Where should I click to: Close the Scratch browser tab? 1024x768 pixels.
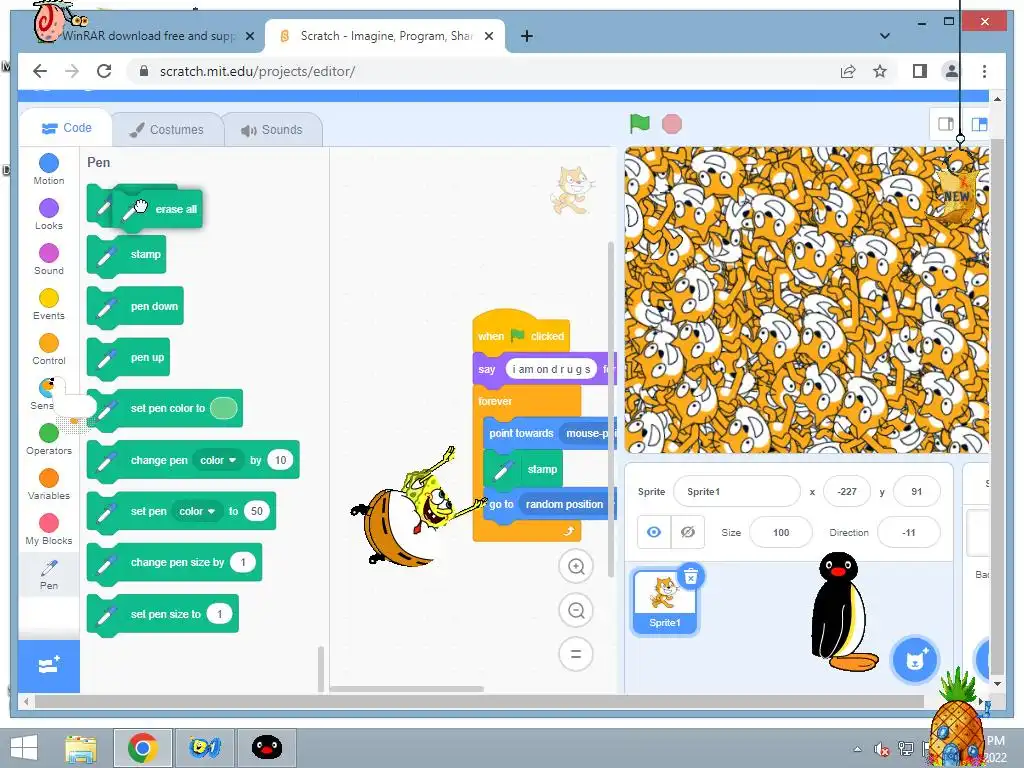[x=488, y=36]
